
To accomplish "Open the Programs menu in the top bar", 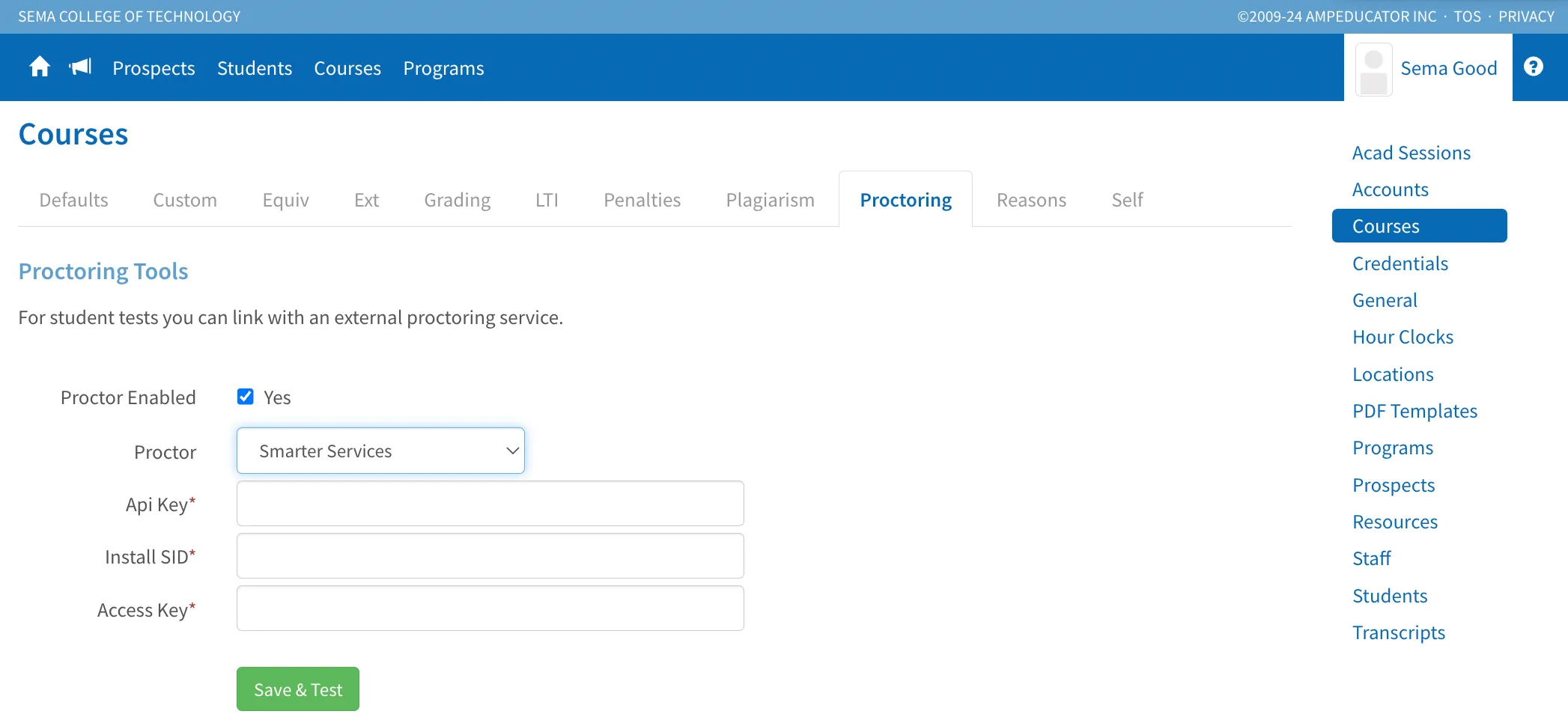I will tap(443, 68).
